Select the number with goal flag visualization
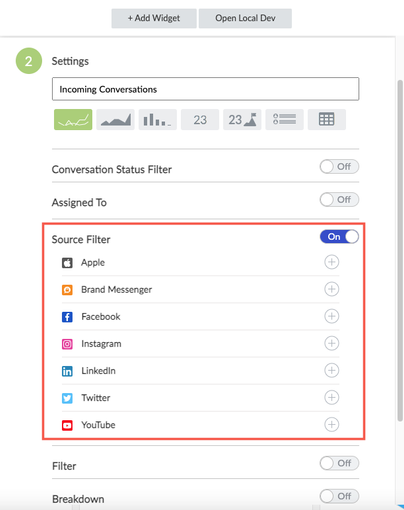 [x=242, y=119]
